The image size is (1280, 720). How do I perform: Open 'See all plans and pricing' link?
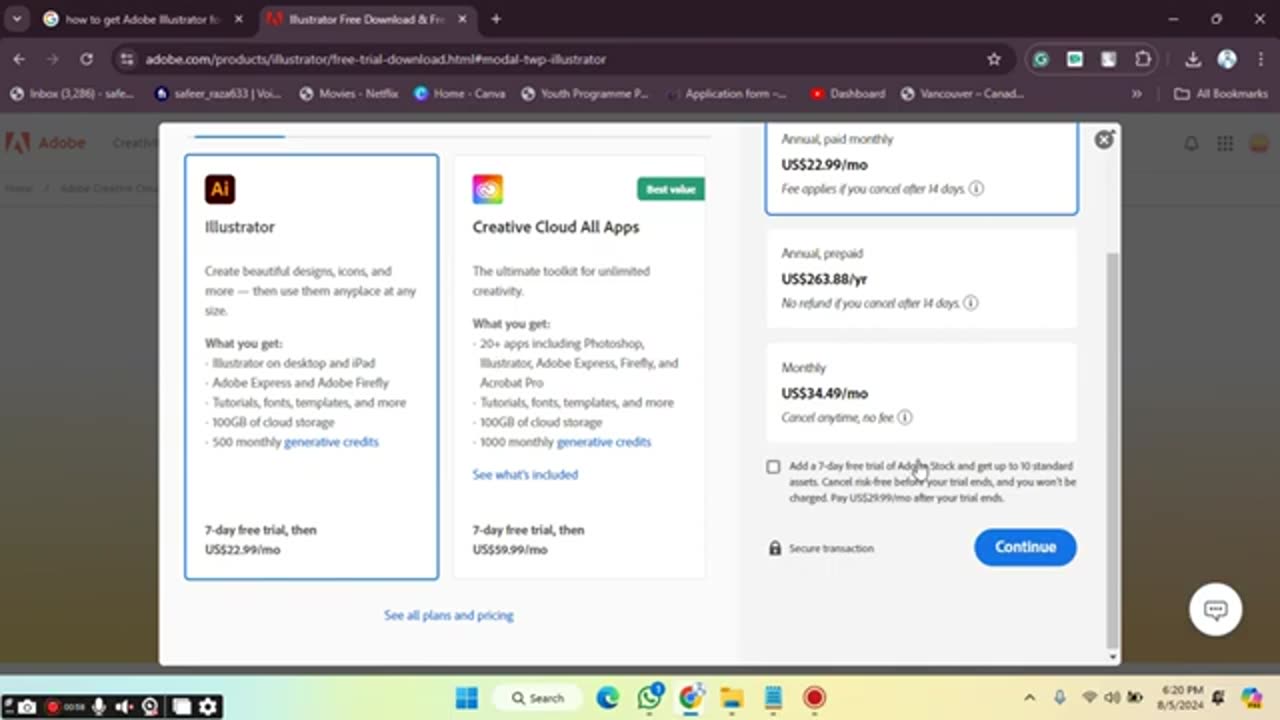(448, 615)
